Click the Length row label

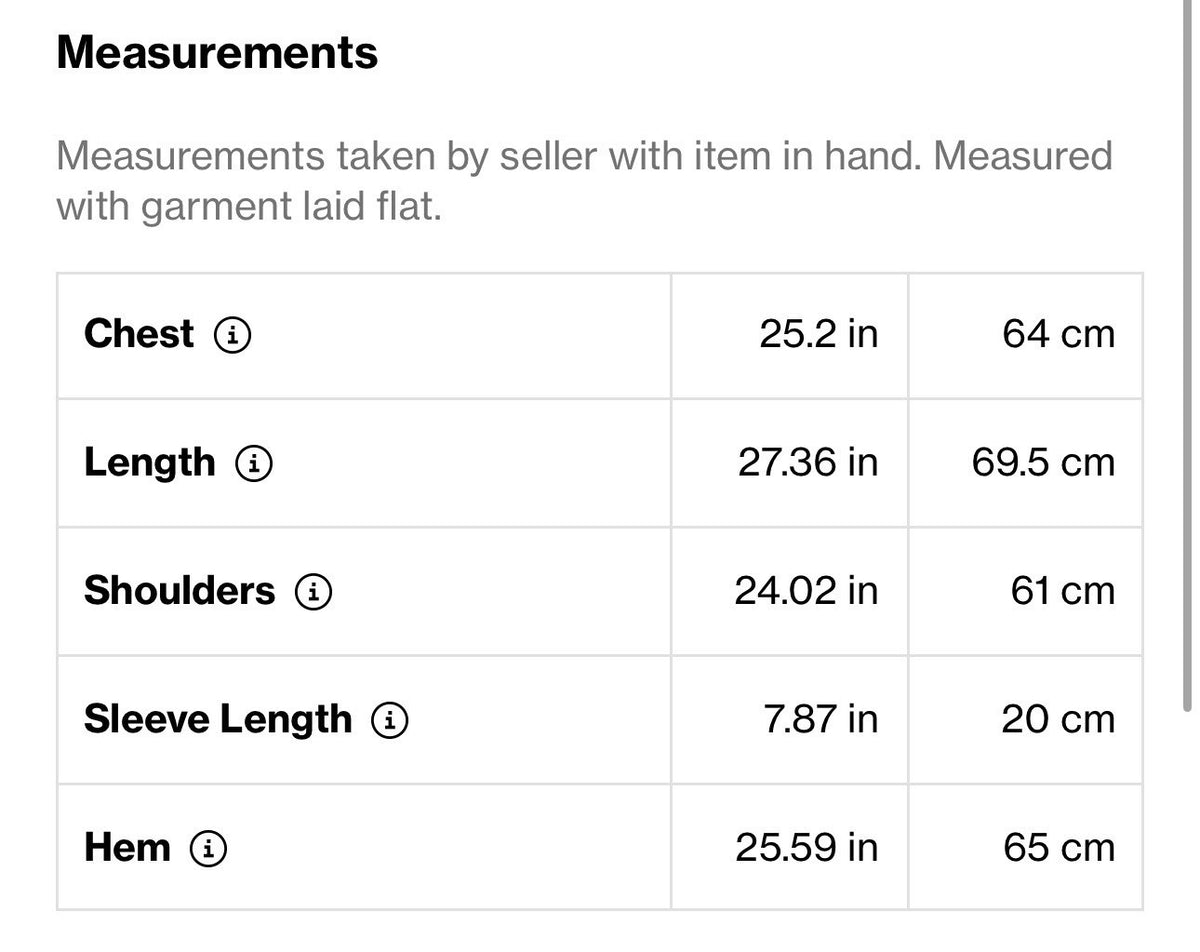pyautogui.click(x=149, y=463)
